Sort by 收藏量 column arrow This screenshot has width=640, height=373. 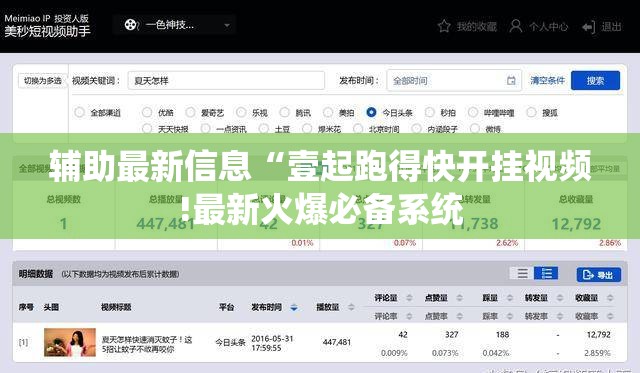(x=610, y=298)
